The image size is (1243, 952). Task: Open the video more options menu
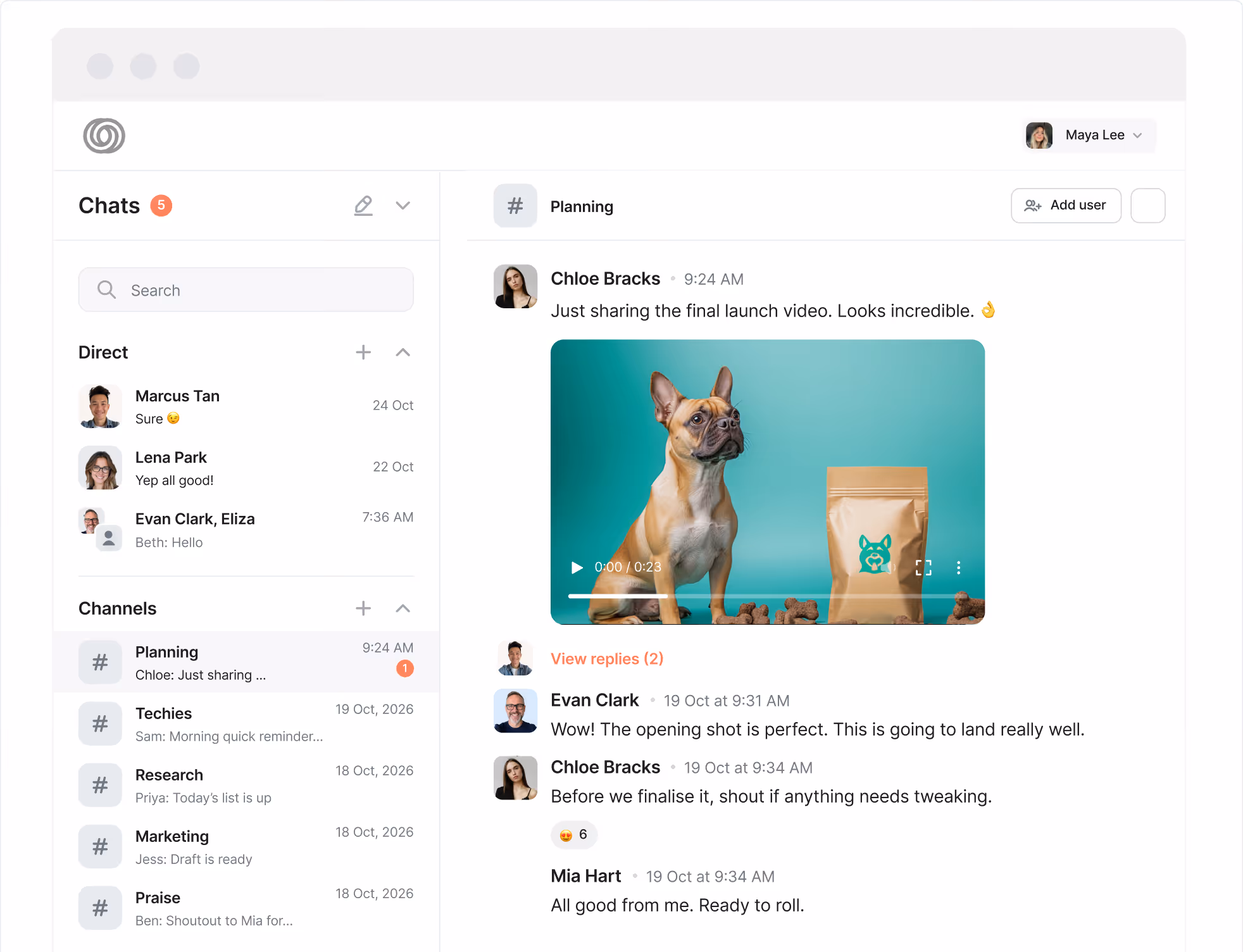958,567
